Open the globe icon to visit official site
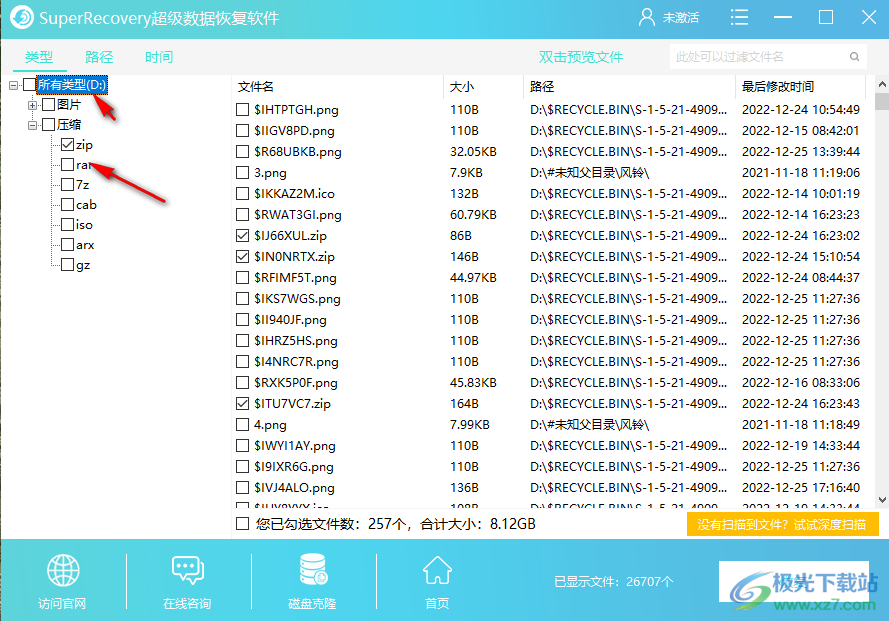The image size is (889, 621). click(63, 571)
